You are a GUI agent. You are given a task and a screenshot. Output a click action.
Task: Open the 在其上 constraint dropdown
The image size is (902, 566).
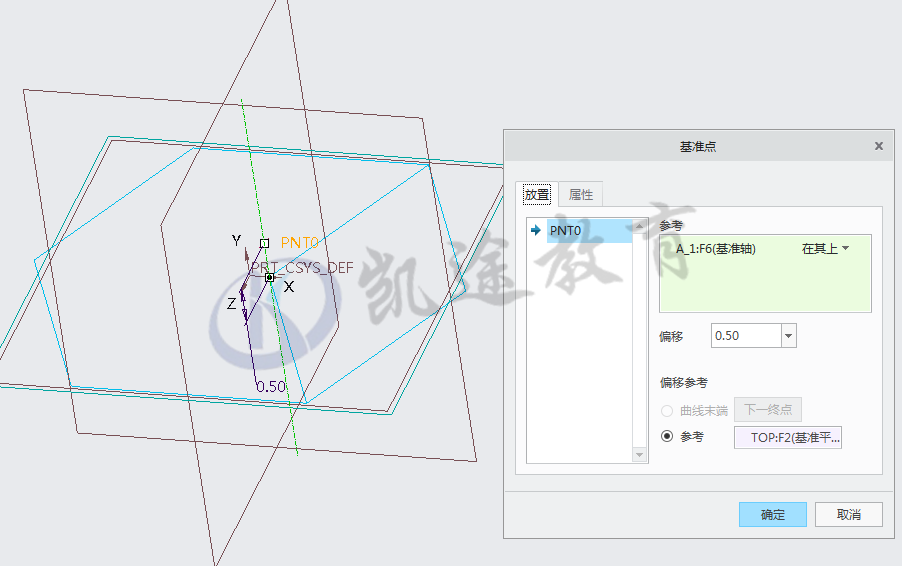click(x=825, y=248)
